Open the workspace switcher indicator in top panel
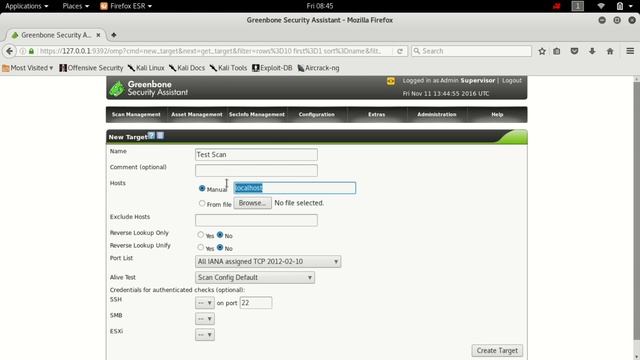Image resolution: width=640 pixels, height=360 pixels. tap(578, 6)
